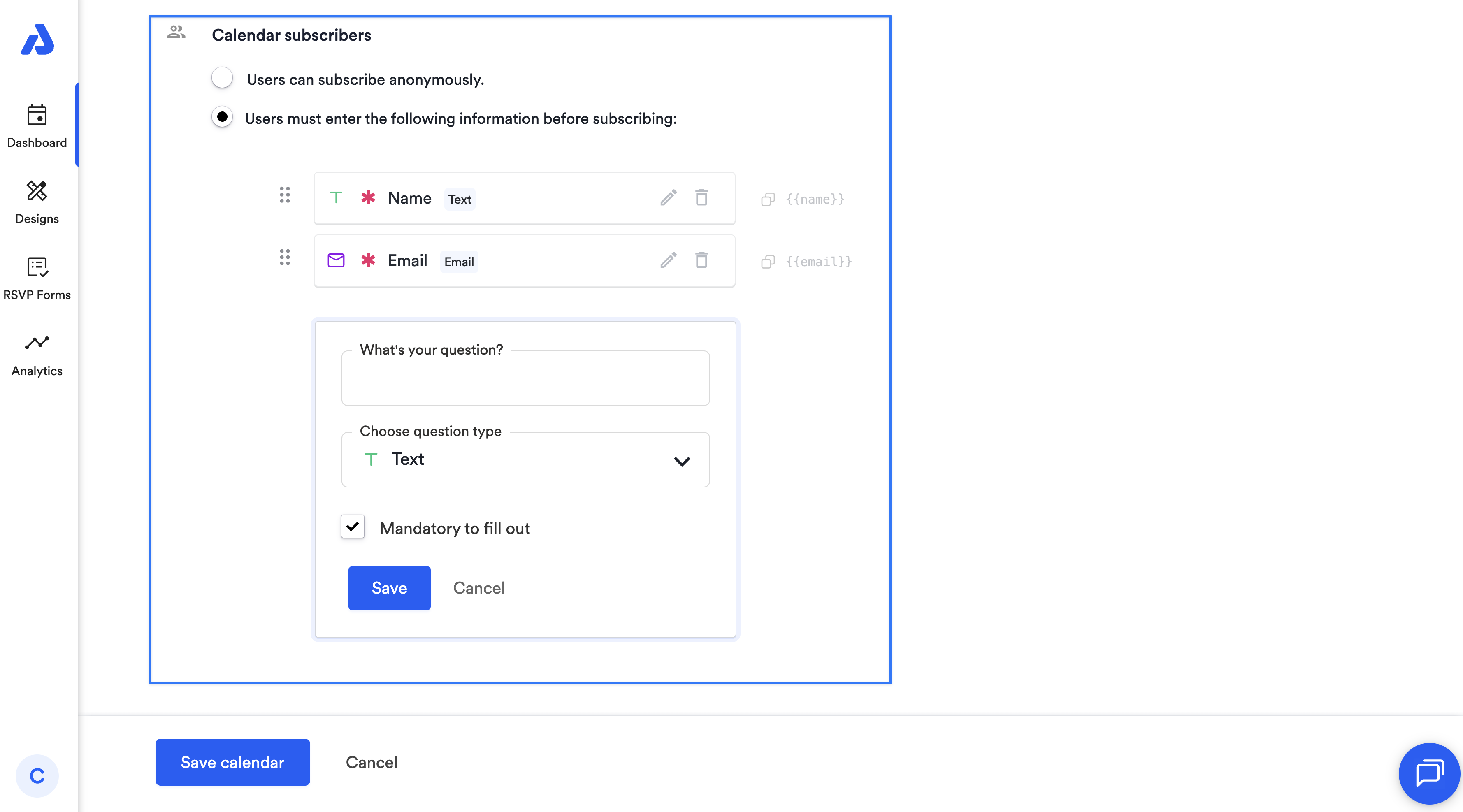Click the 'Save calendar' button

pos(232,762)
